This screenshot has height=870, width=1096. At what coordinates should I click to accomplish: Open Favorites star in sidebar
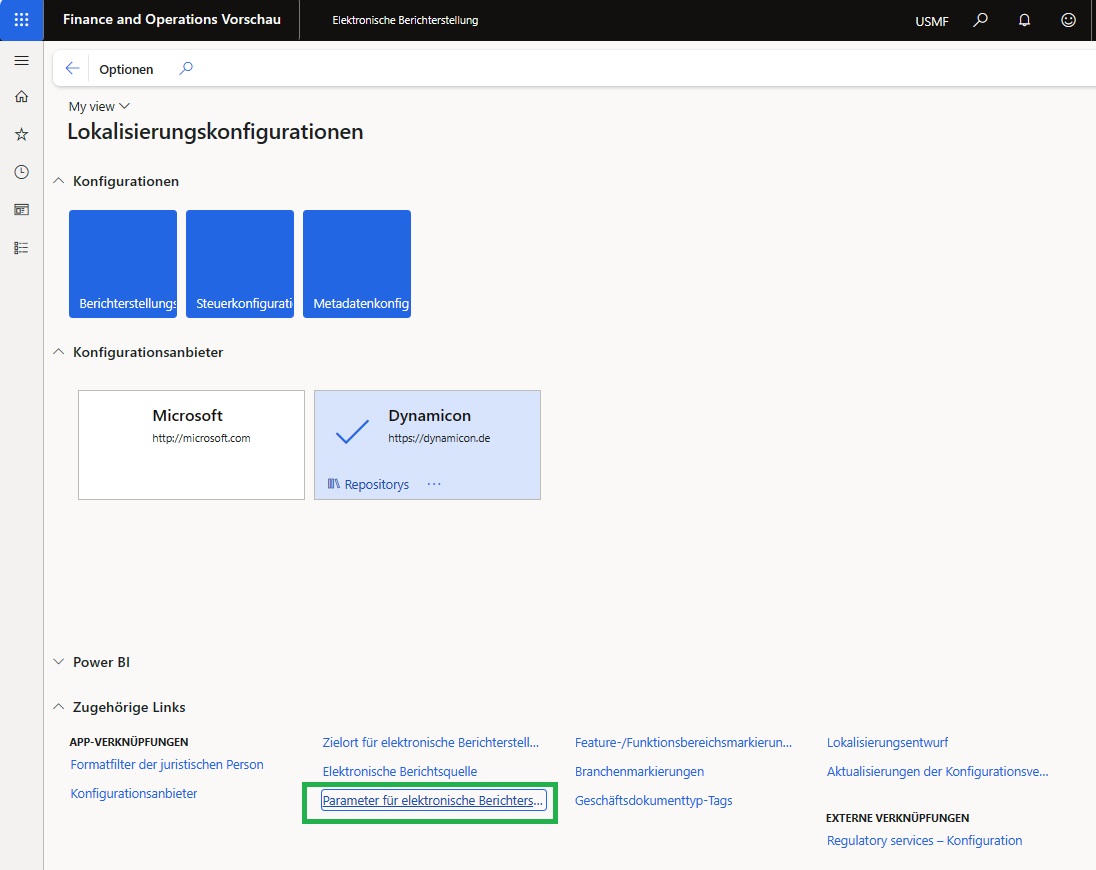point(21,134)
